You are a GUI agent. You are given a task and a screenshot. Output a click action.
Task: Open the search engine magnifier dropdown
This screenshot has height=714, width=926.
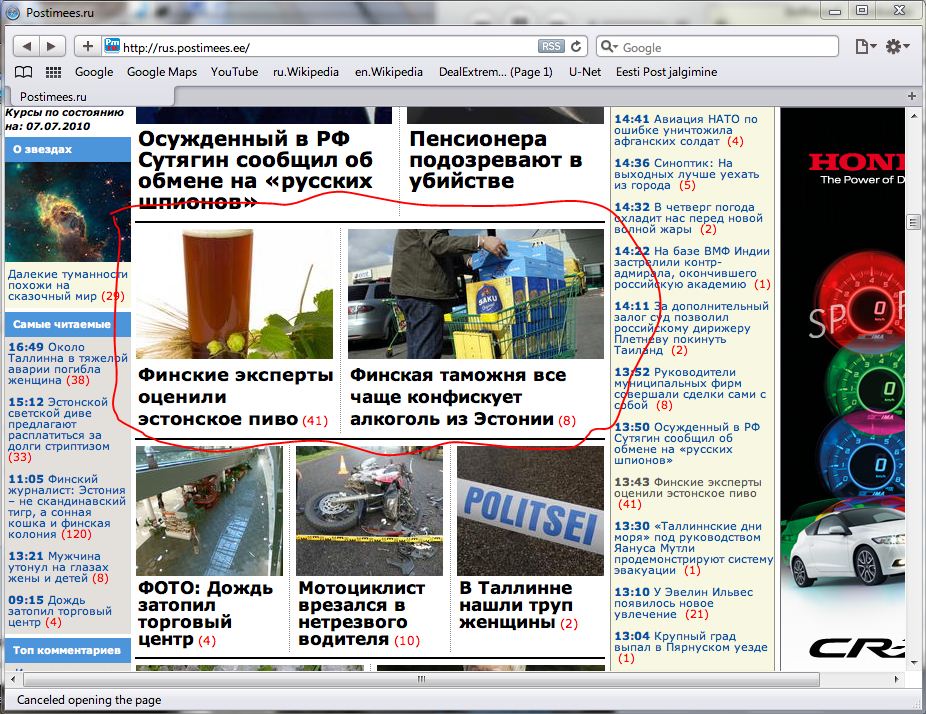pyautogui.click(x=609, y=48)
